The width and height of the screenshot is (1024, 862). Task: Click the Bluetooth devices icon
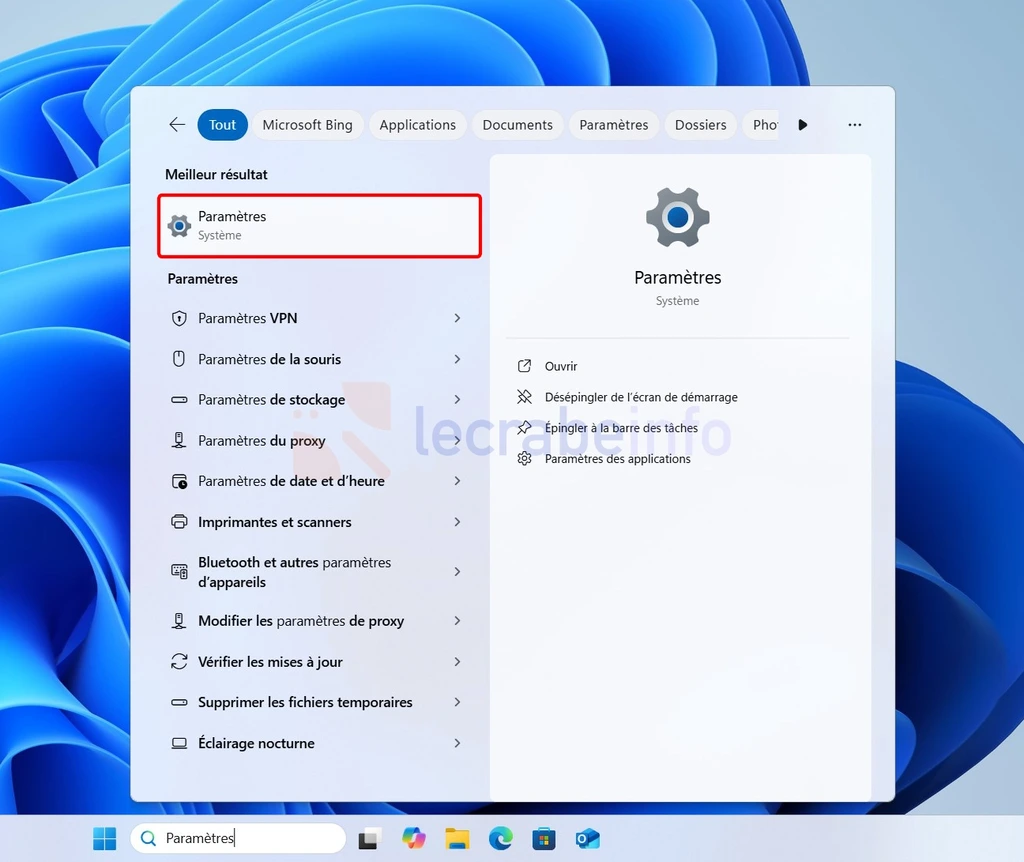click(179, 571)
